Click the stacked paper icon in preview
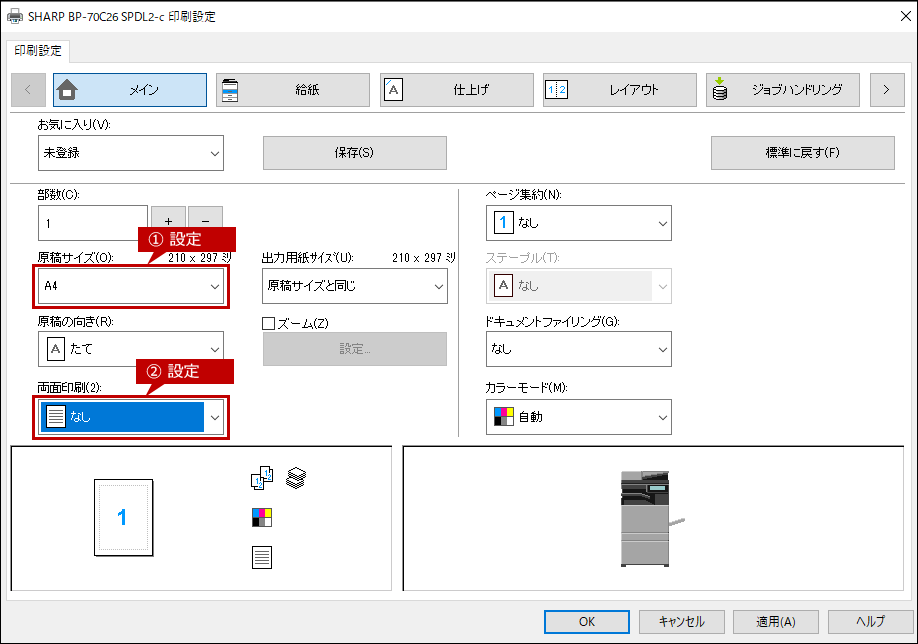Image resolution: width=918 pixels, height=644 pixels. pyautogui.click(x=296, y=478)
